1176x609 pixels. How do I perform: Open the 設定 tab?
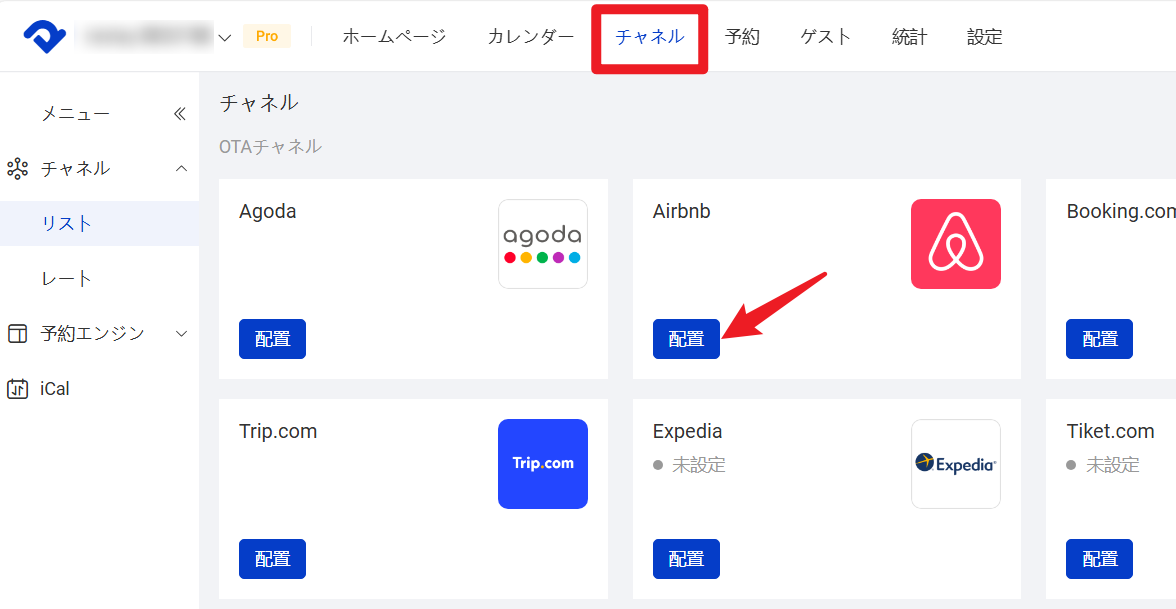984,35
